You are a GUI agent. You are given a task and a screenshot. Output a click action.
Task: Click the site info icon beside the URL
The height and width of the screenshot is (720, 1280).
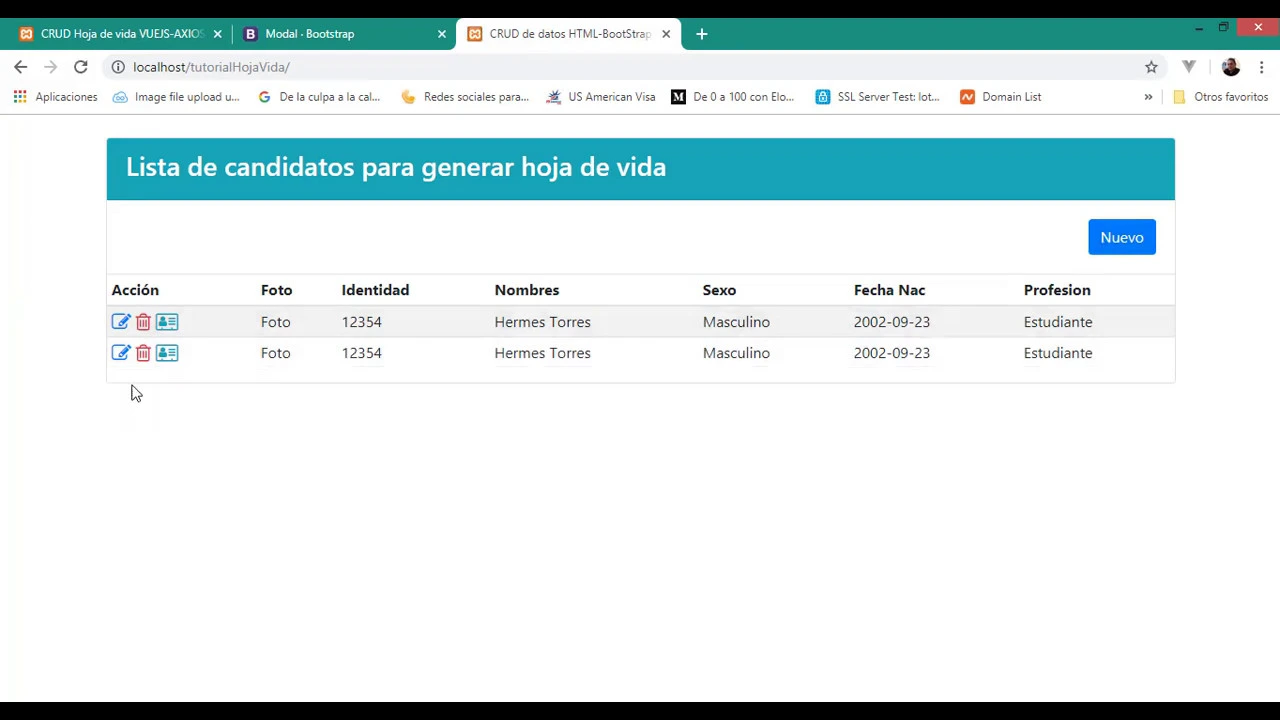point(117,67)
